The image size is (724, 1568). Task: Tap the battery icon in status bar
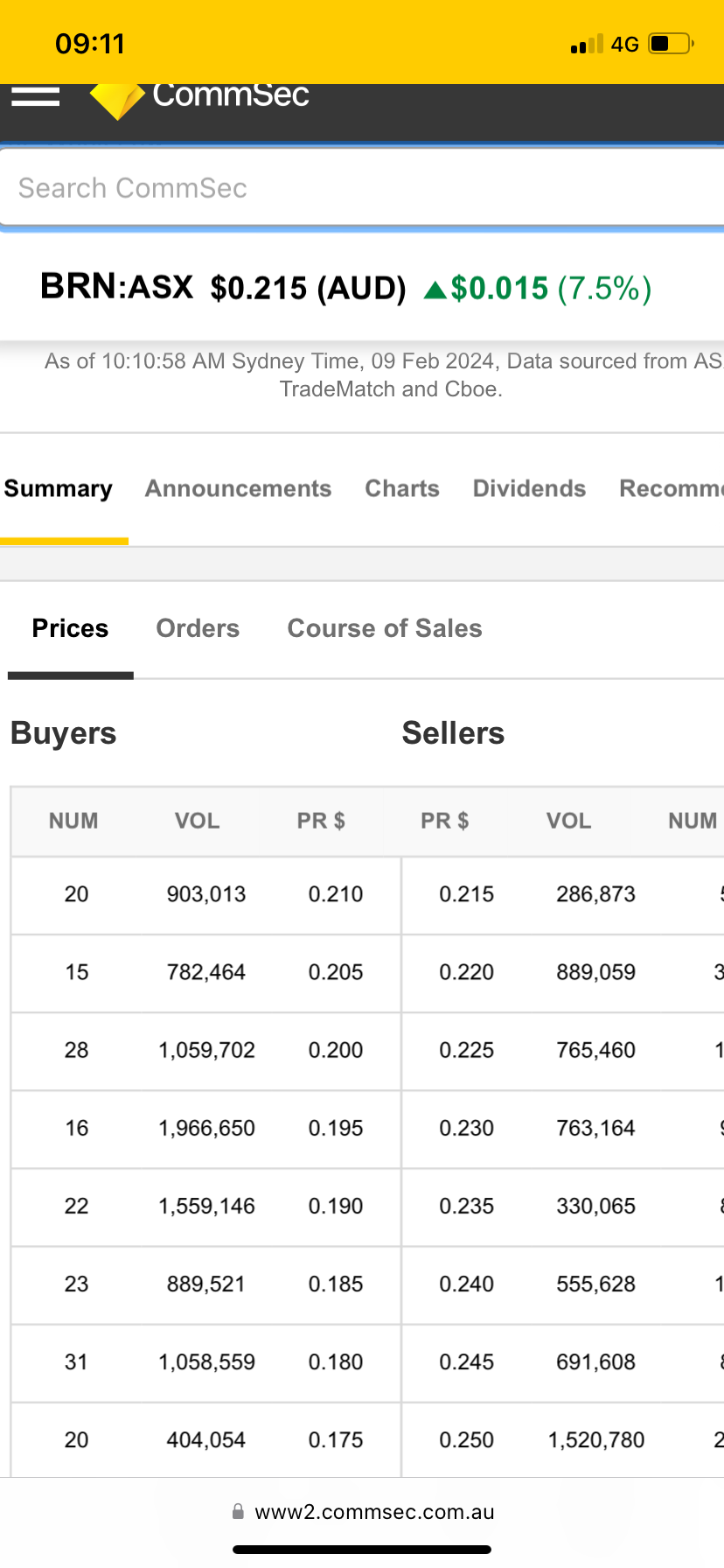[x=671, y=44]
